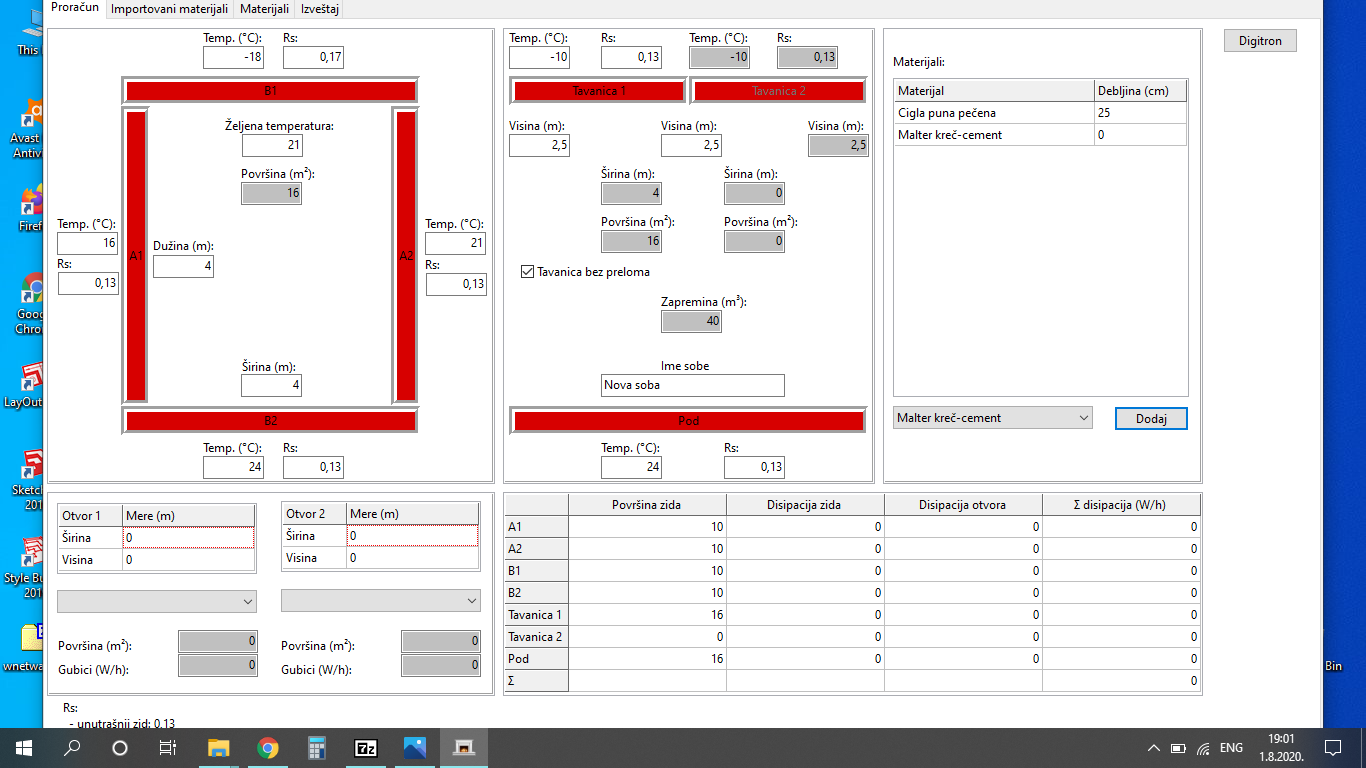The height and width of the screenshot is (768, 1366).
Task: Launch Google Chrome from the taskbar
Action: click(267, 747)
